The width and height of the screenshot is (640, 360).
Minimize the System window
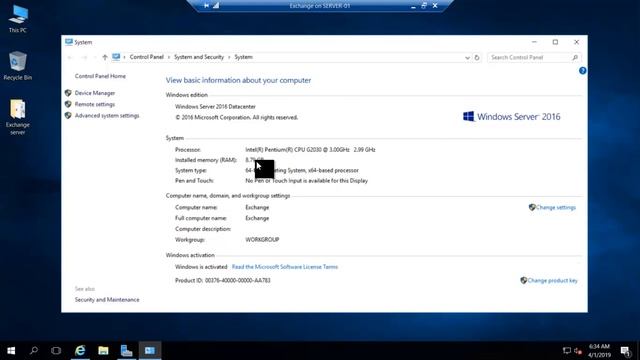(x=534, y=42)
